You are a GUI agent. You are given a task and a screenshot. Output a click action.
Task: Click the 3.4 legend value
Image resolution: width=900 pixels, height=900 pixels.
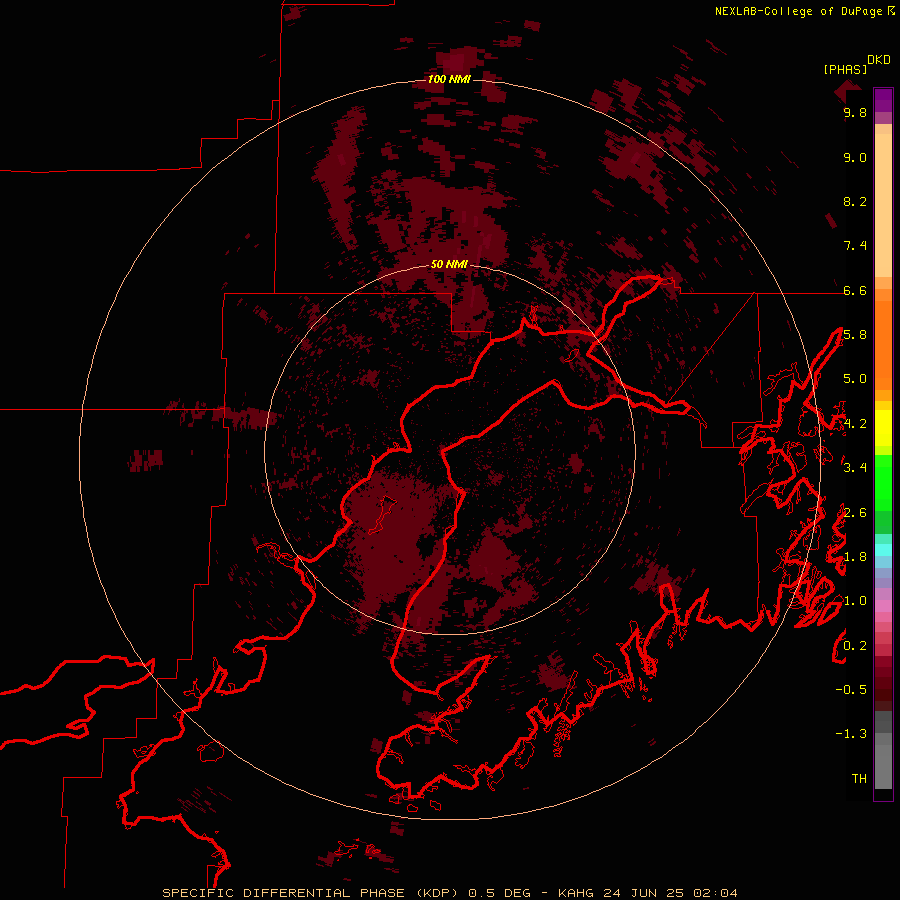[855, 468]
